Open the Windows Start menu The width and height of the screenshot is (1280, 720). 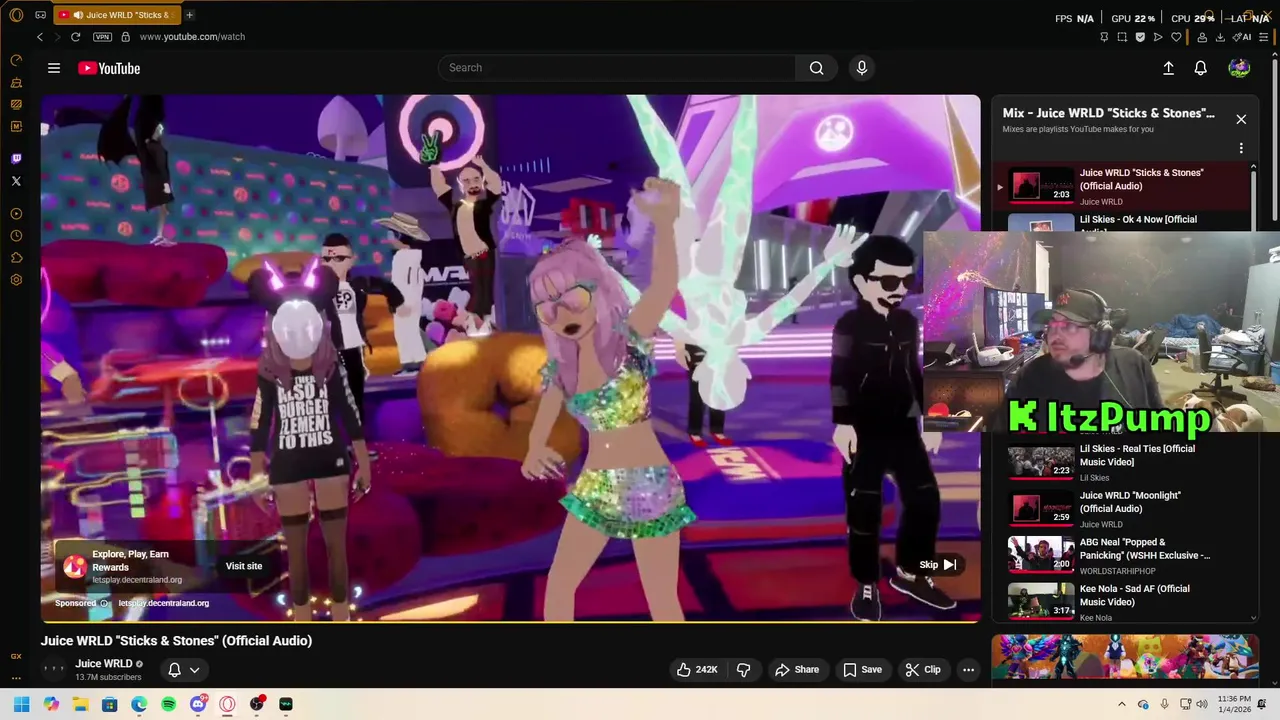pyautogui.click(x=21, y=704)
